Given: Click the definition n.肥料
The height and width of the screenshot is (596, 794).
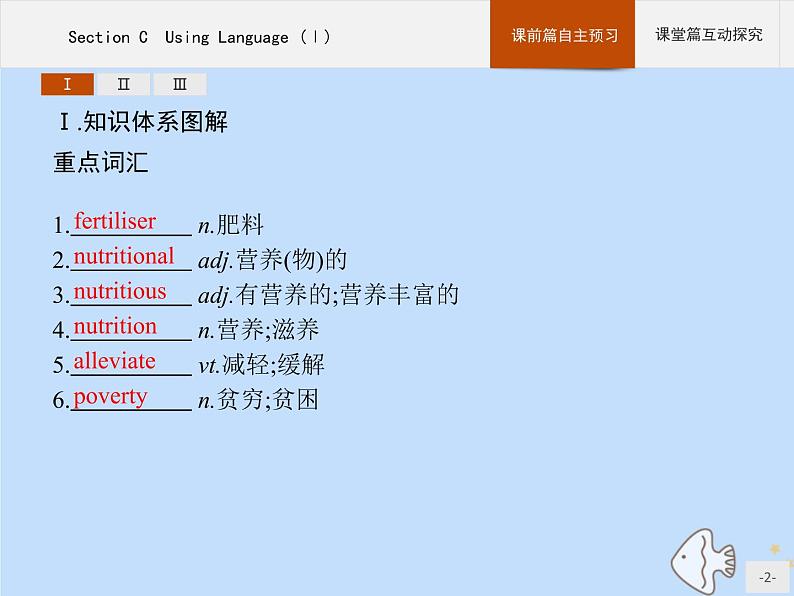Looking at the screenshot, I should 231,225.
